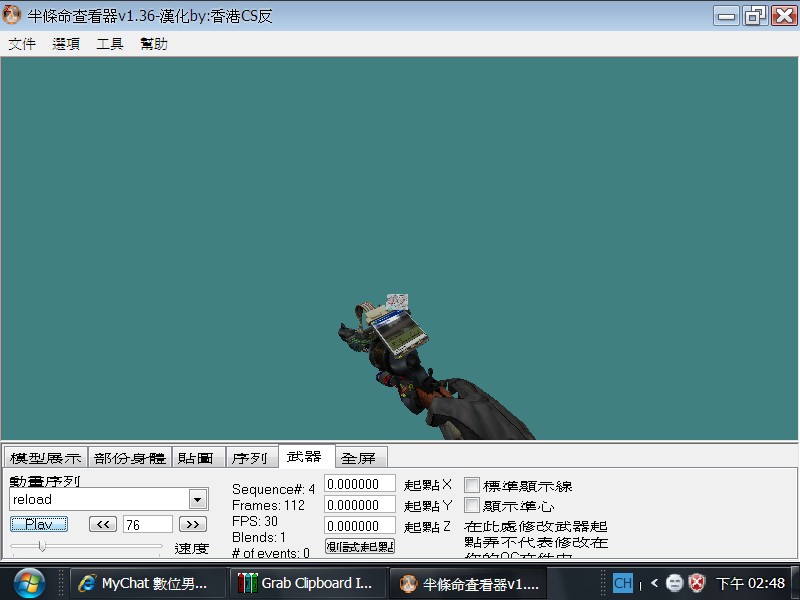Click the 'Sequence#: 4' text
The image size is (800, 600).
click(273, 489)
